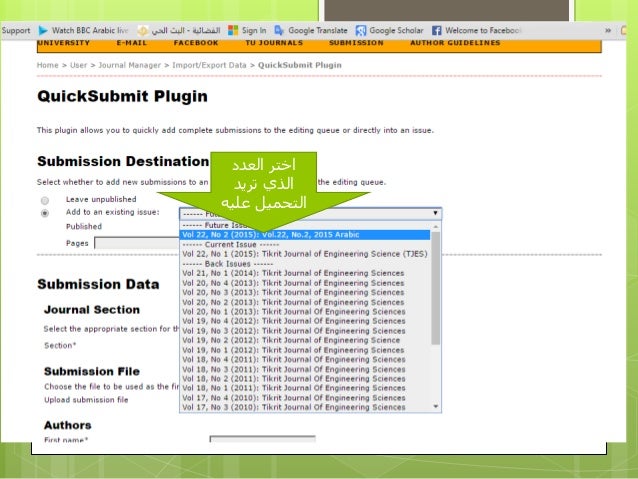The image size is (638, 479).
Task: Click the dropdown list scroll-down arrow
Action: 435,406
